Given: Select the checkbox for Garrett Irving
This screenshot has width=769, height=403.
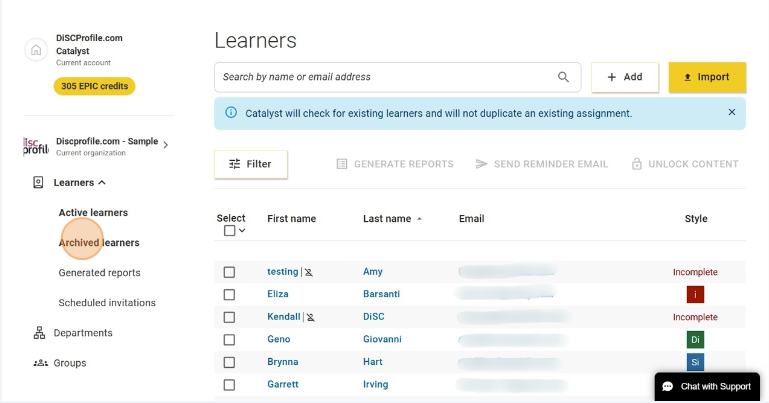Looking at the screenshot, I should coord(229,385).
